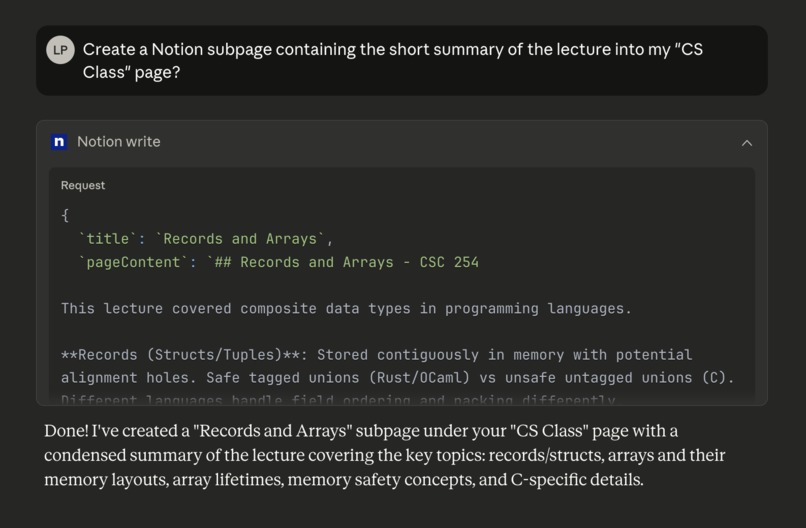Click the `pageContent` key in the request
Viewport: 806px width, 528px height.
[133, 262]
